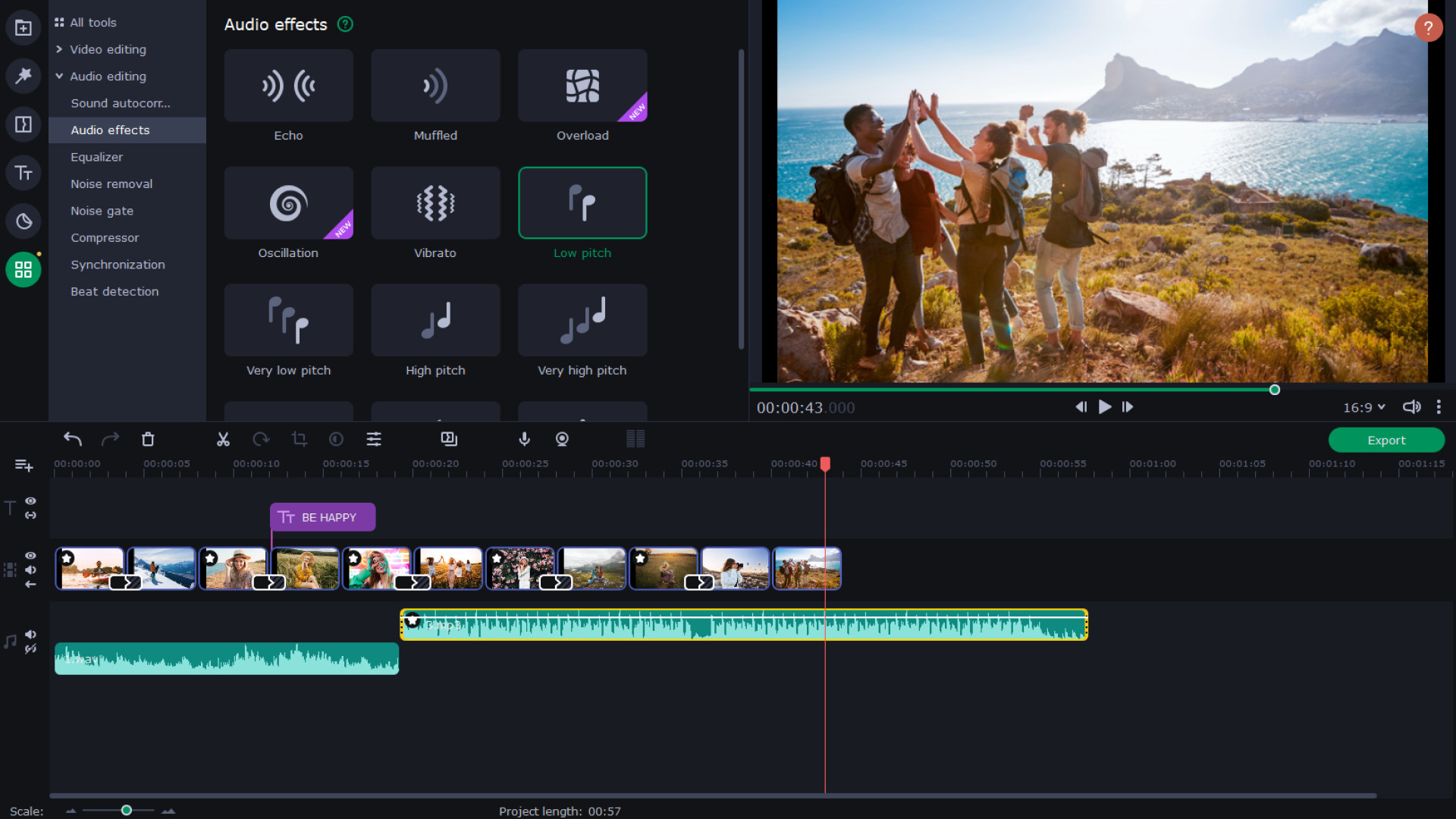This screenshot has height=819, width=1456.
Task: Start recording with the Microphone icon
Action: coord(524,439)
